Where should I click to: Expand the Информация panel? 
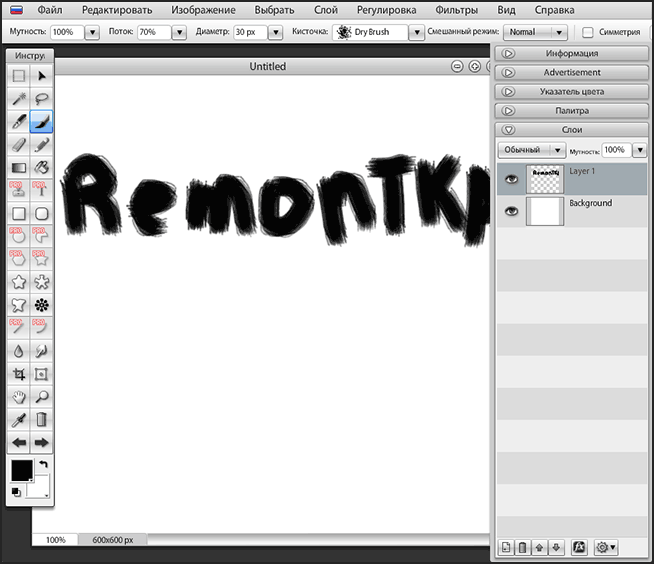pos(571,53)
